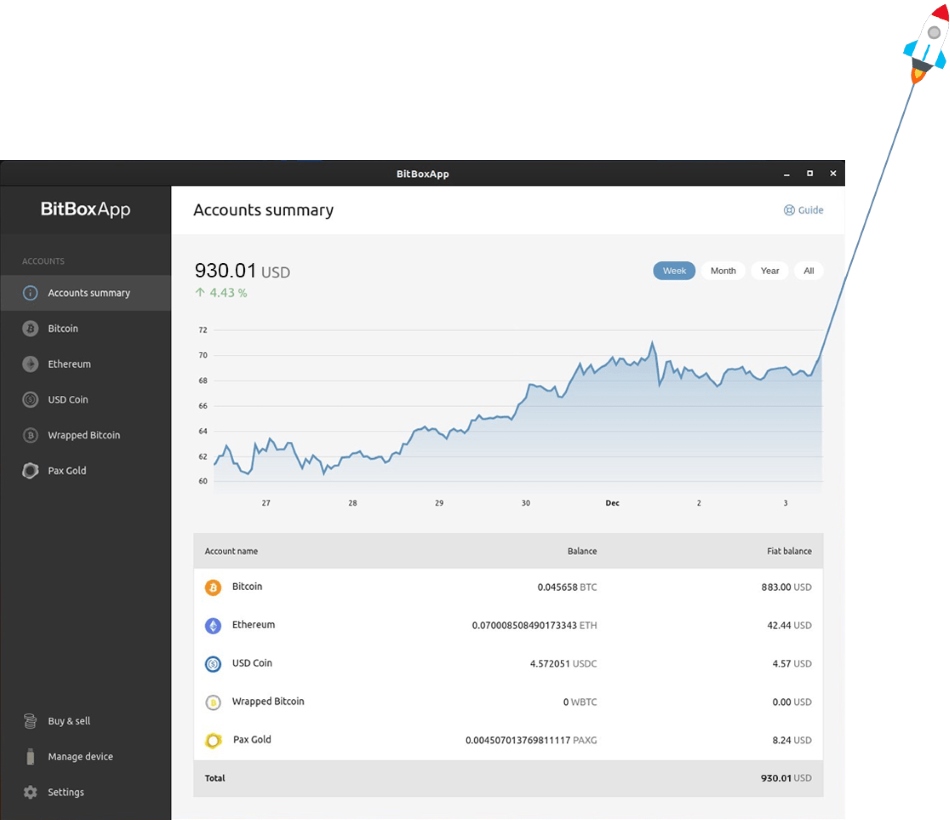The width and height of the screenshot is (950, 820).
Task: Click the 42.44 USD fiat balance
Action: [x=789, y=625]
